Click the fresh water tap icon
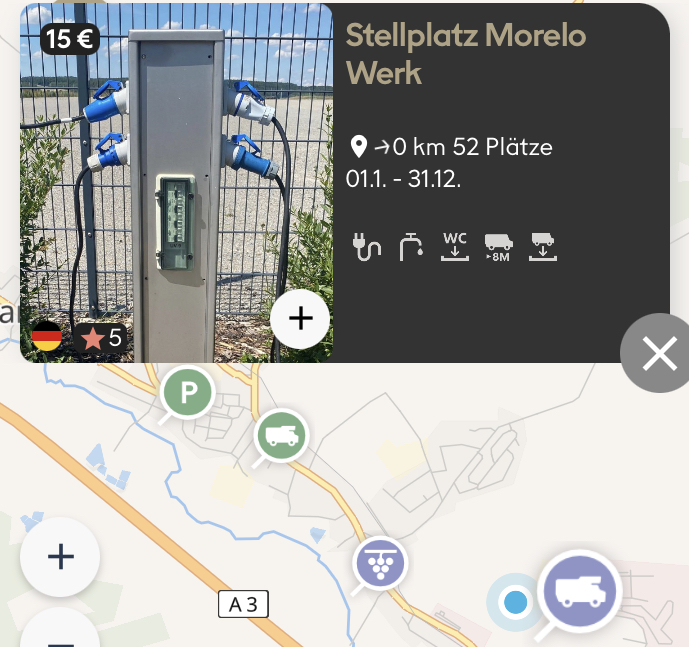Viewport: 689px width, 647px height. (x=411, y=247)
